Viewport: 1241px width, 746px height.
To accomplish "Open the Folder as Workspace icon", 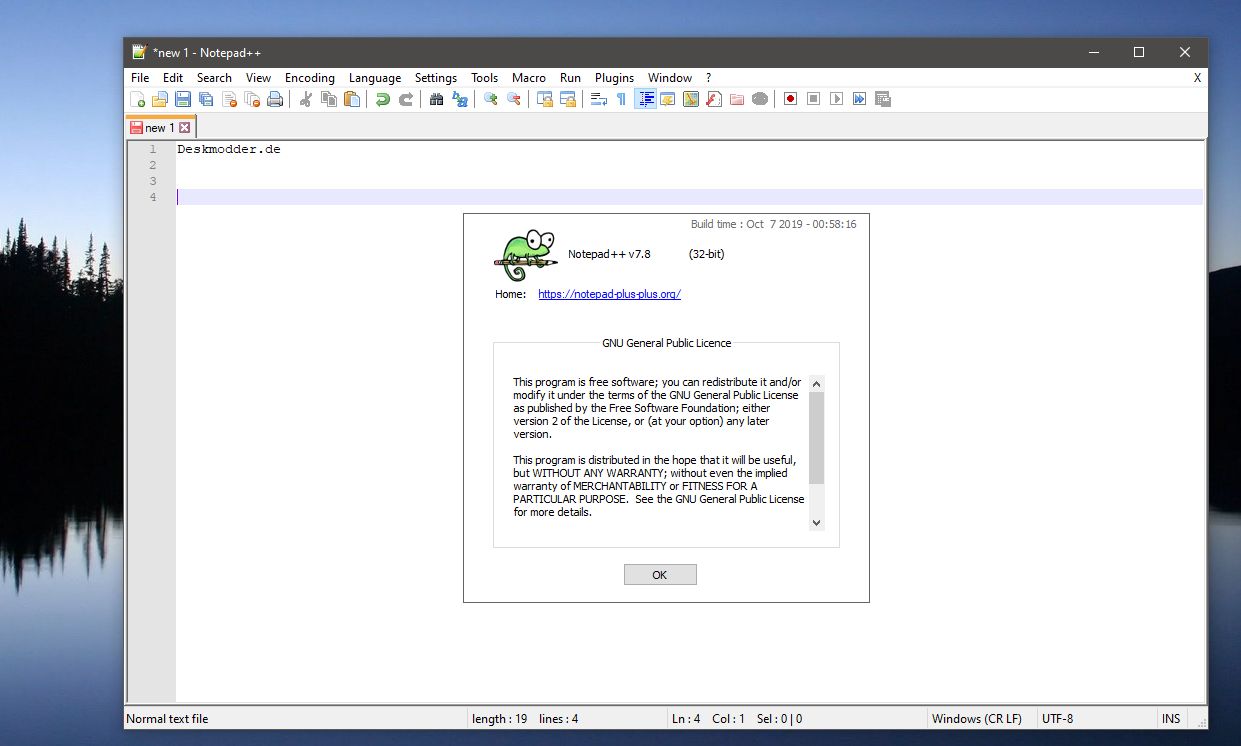I will [x=737, y=99].
